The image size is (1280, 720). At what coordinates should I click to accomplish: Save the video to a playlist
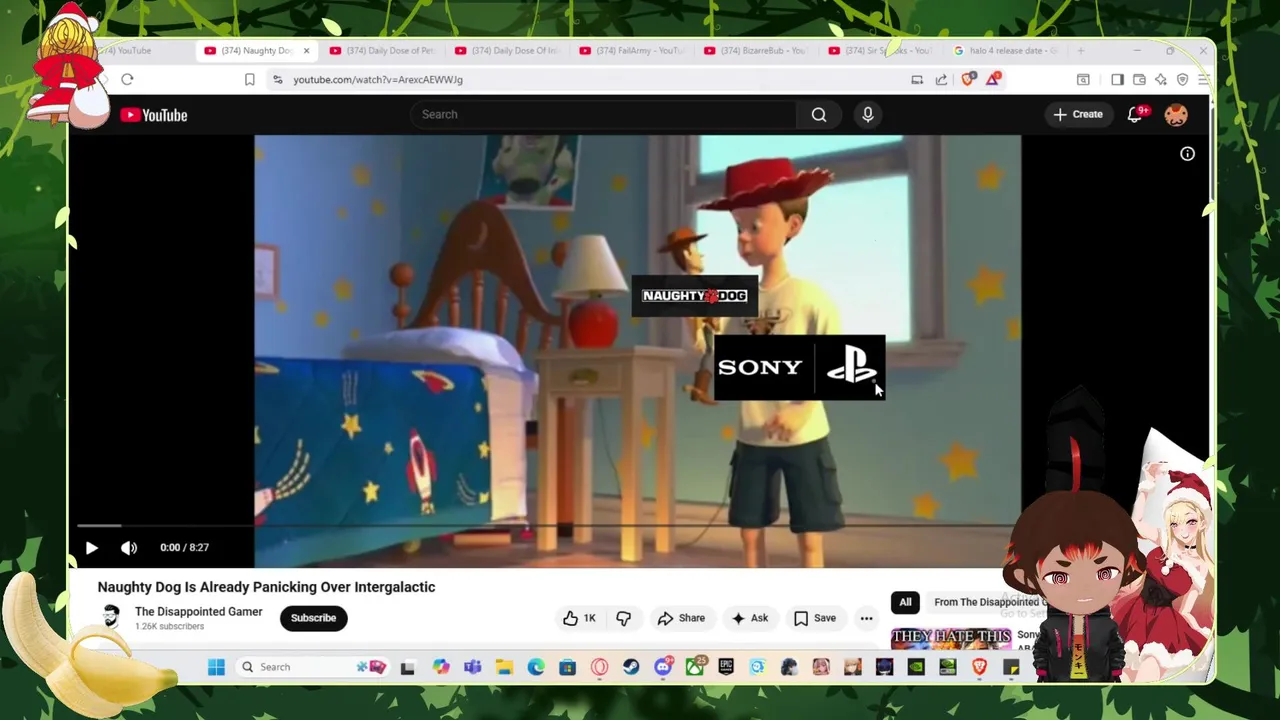click(815, 618)
